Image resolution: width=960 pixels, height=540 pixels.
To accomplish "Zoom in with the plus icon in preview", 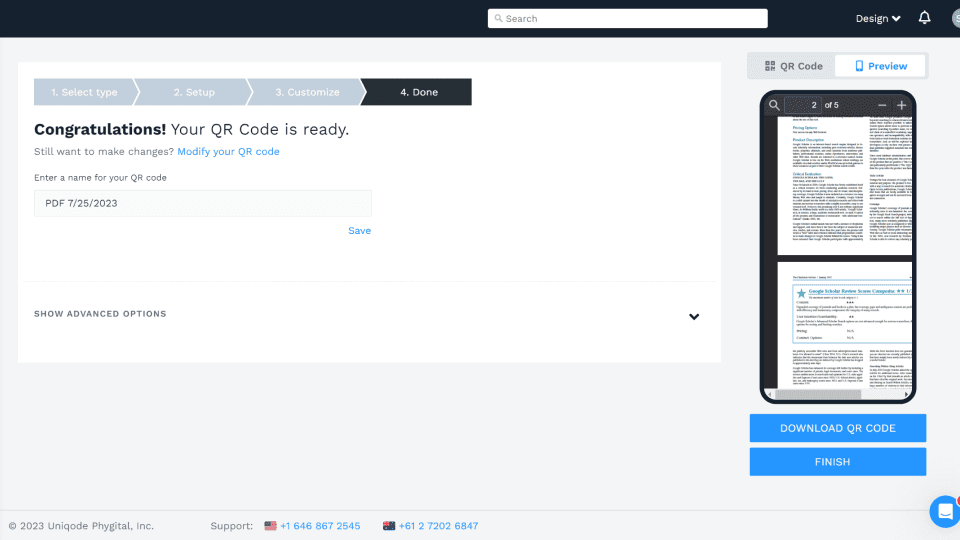I will point(901,105).
